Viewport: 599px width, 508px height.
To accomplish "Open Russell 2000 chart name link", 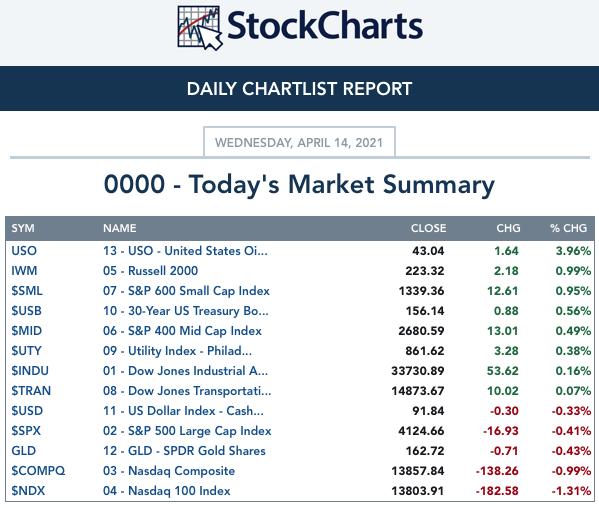I will pyautogui.click(x=151, y=271).
